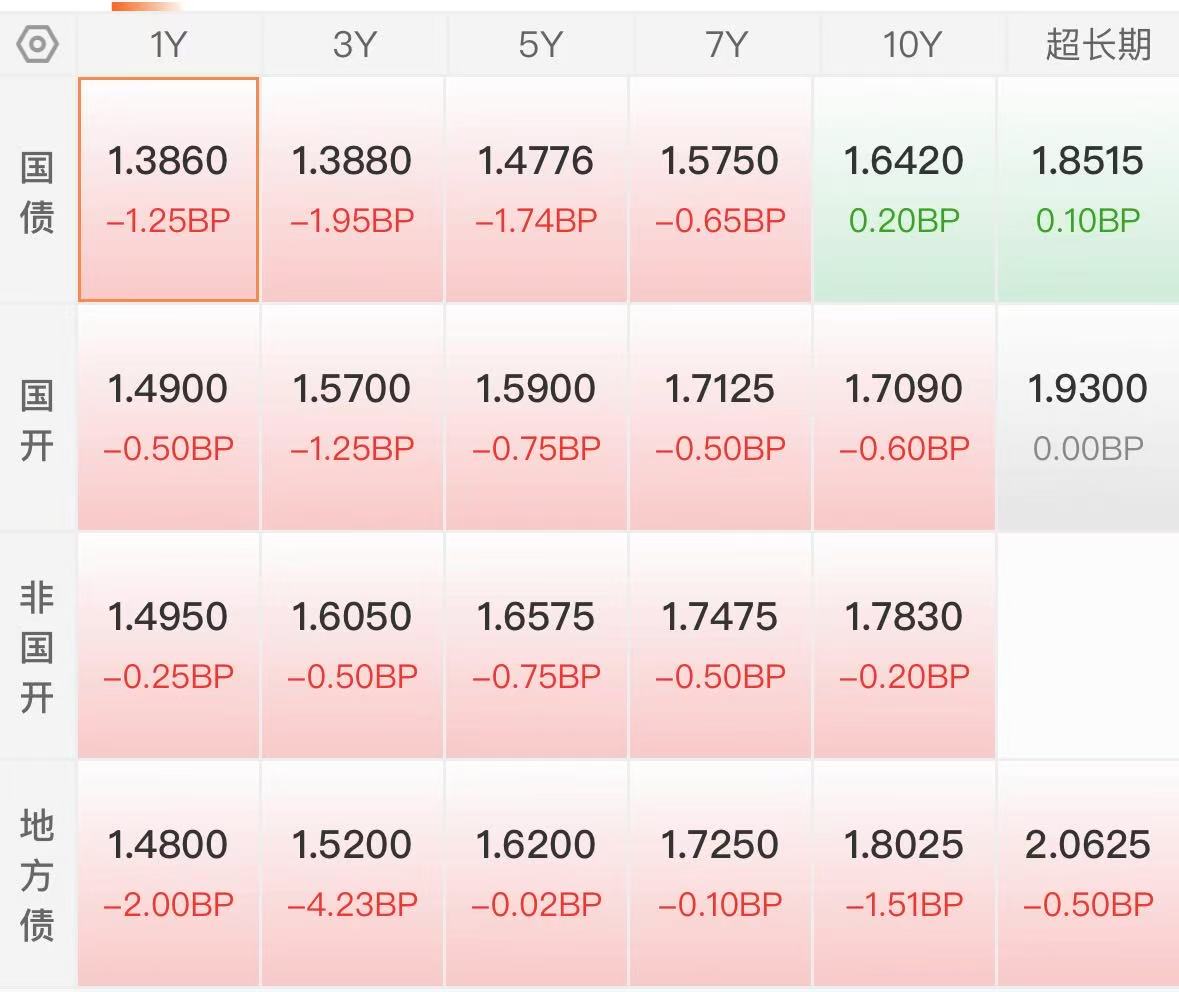The image size is (1179, 992).
Task: Select the 国开 7Y cell 1.7125
Action: pyautogui.click(x=720, y=417)
